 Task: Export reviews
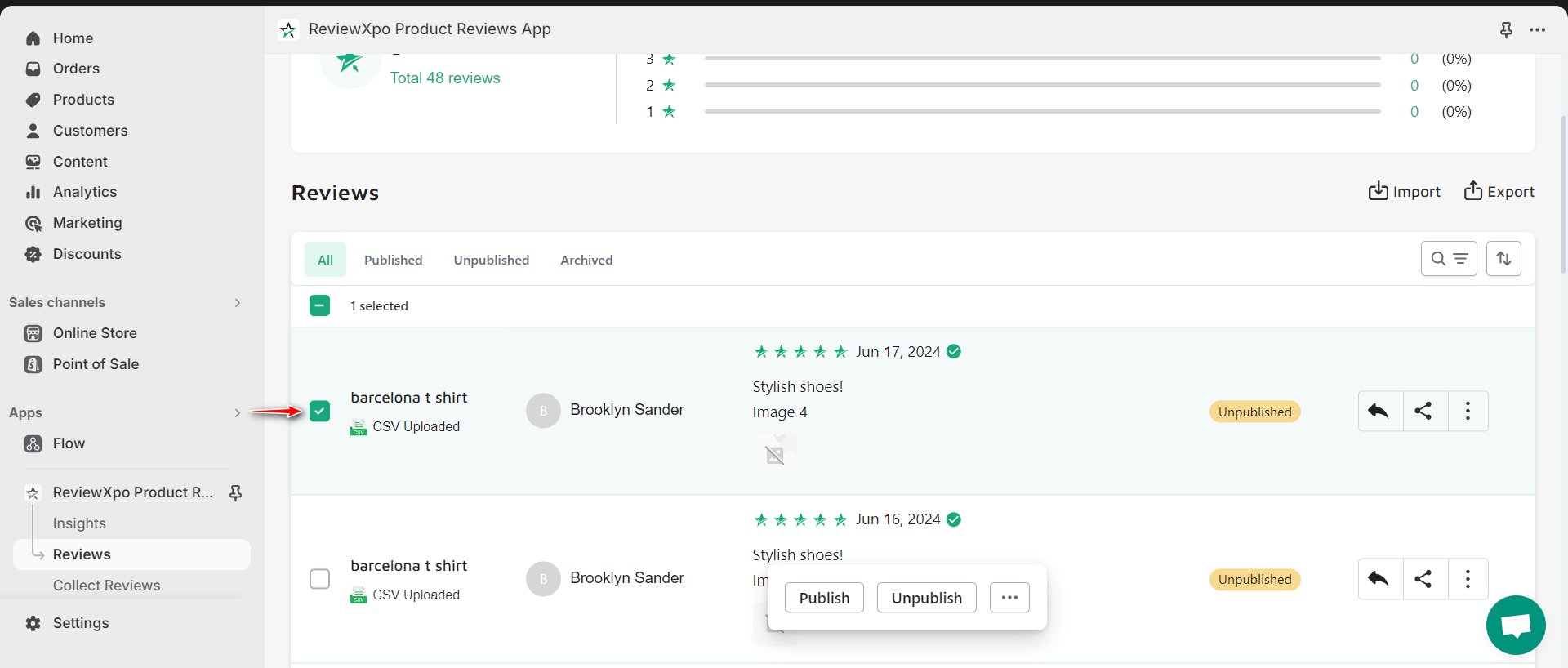[1499, 191]
